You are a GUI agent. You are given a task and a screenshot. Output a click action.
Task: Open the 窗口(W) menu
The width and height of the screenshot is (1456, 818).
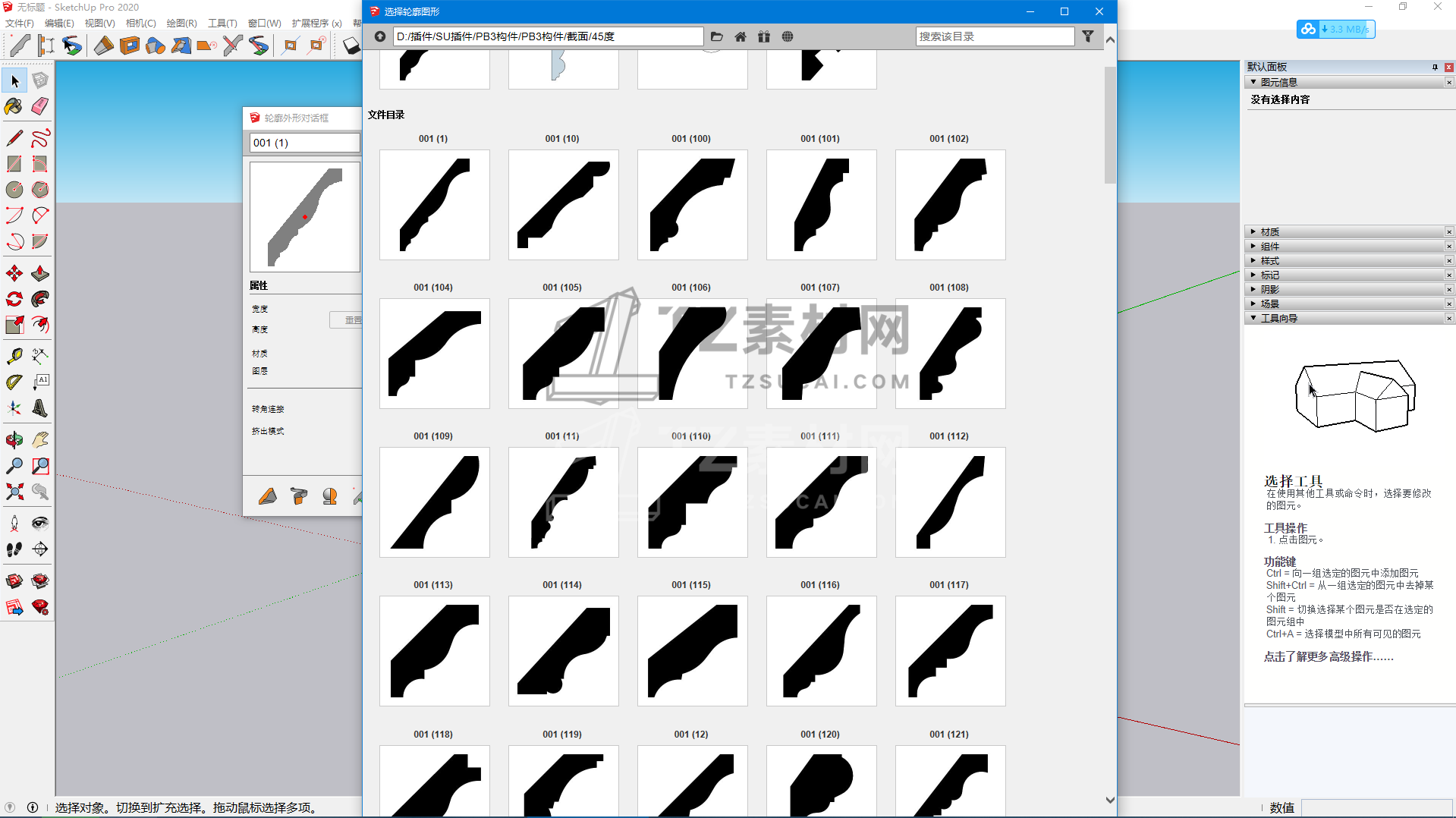(264, 24)
